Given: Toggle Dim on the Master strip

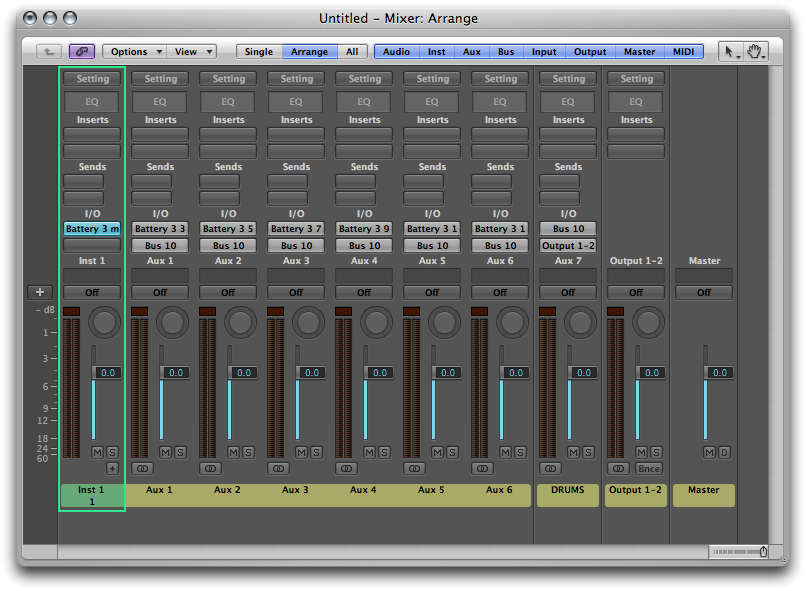Looking at the screenshot, I should coord(724,452).
